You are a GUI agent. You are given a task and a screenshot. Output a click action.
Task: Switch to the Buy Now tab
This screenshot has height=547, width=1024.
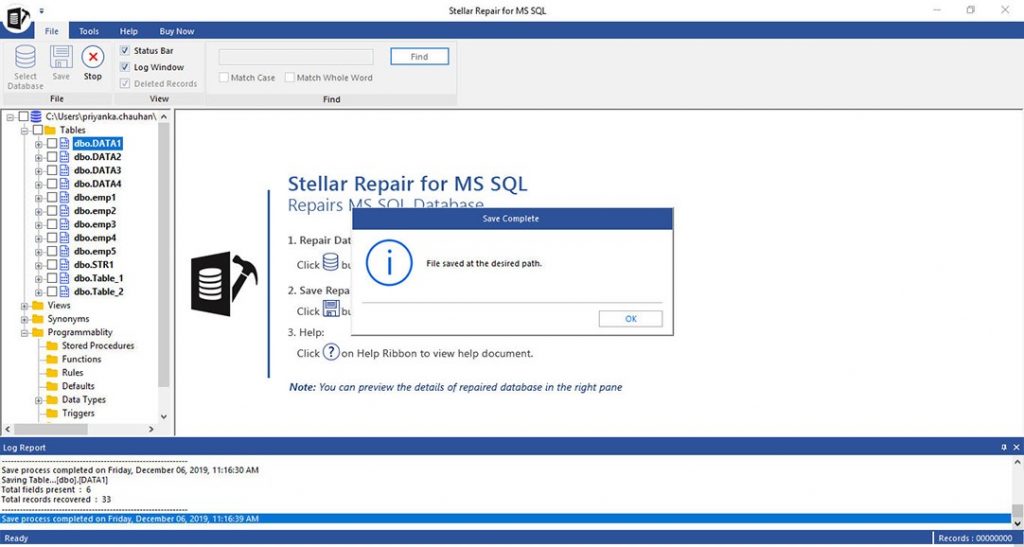click(x=177, y=31)
